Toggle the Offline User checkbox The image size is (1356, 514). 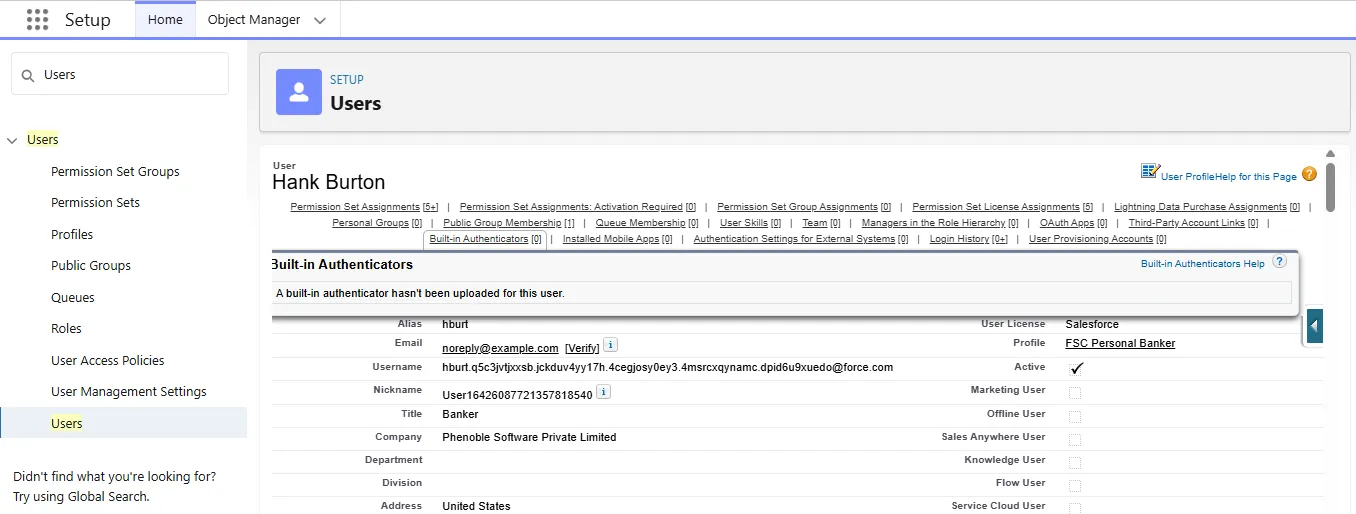(1075, 415)
